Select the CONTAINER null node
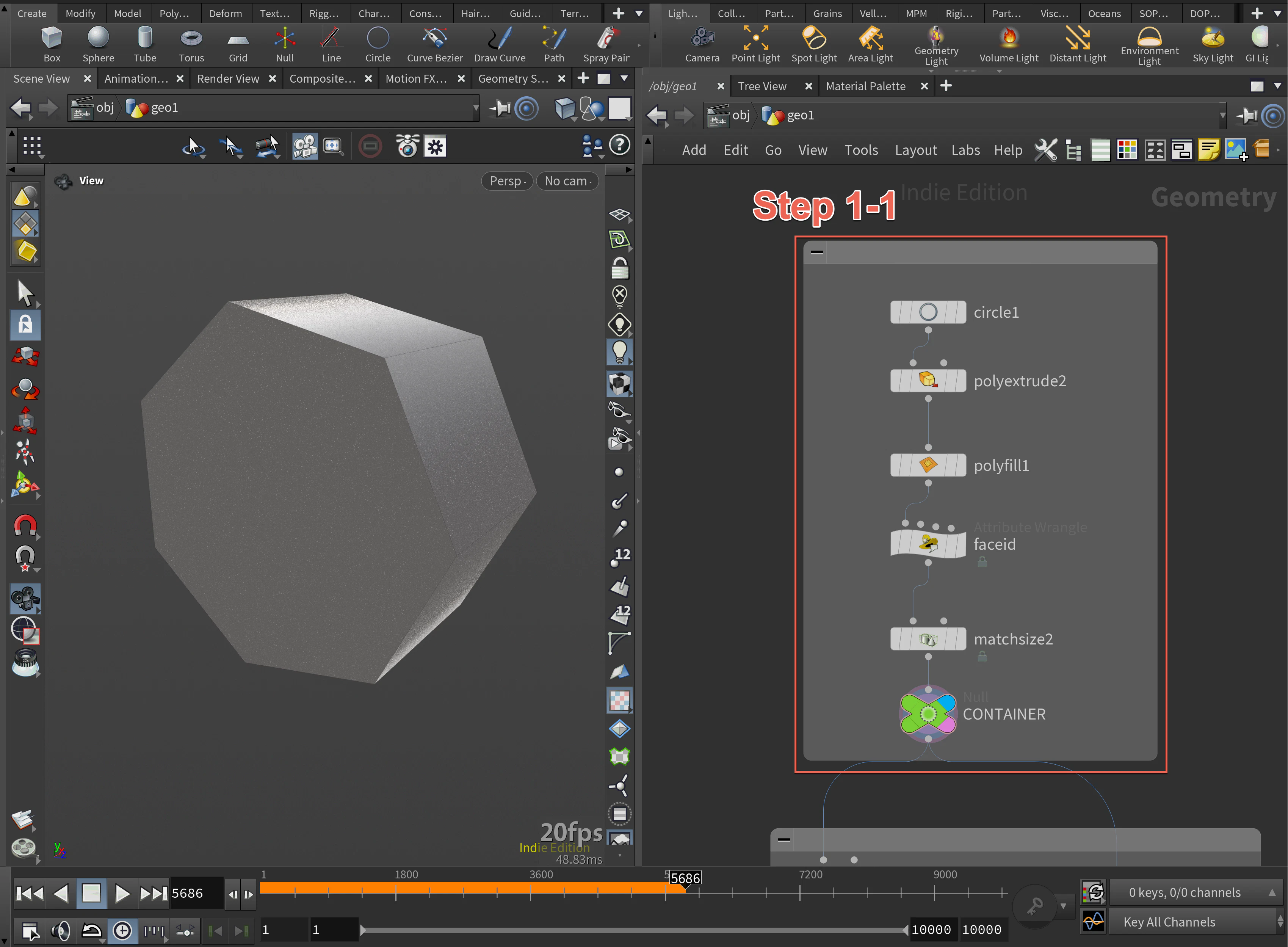 pyautogui.click(x=928, y=714)
